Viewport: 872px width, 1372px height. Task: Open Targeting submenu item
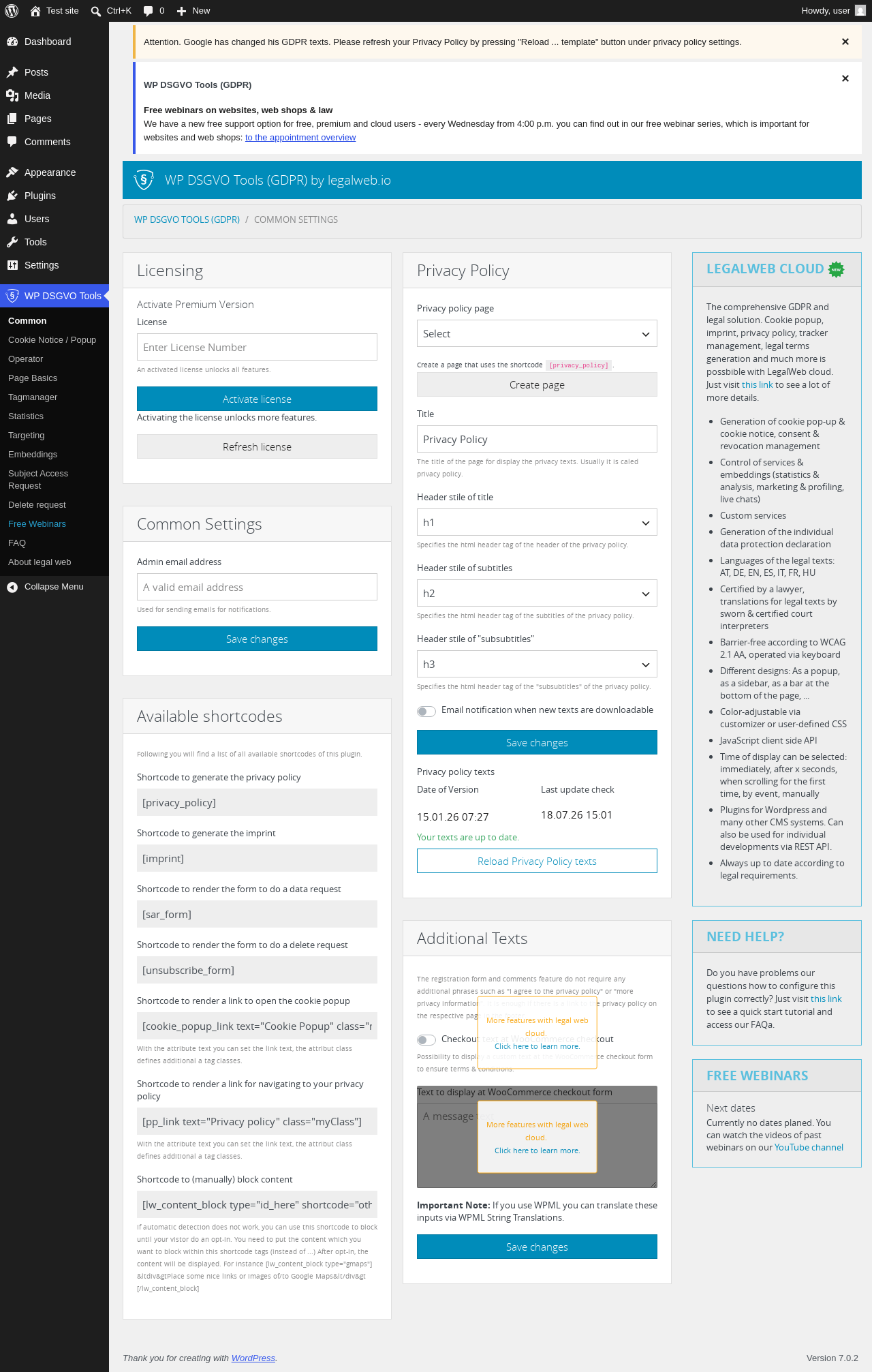pos(26,435)
